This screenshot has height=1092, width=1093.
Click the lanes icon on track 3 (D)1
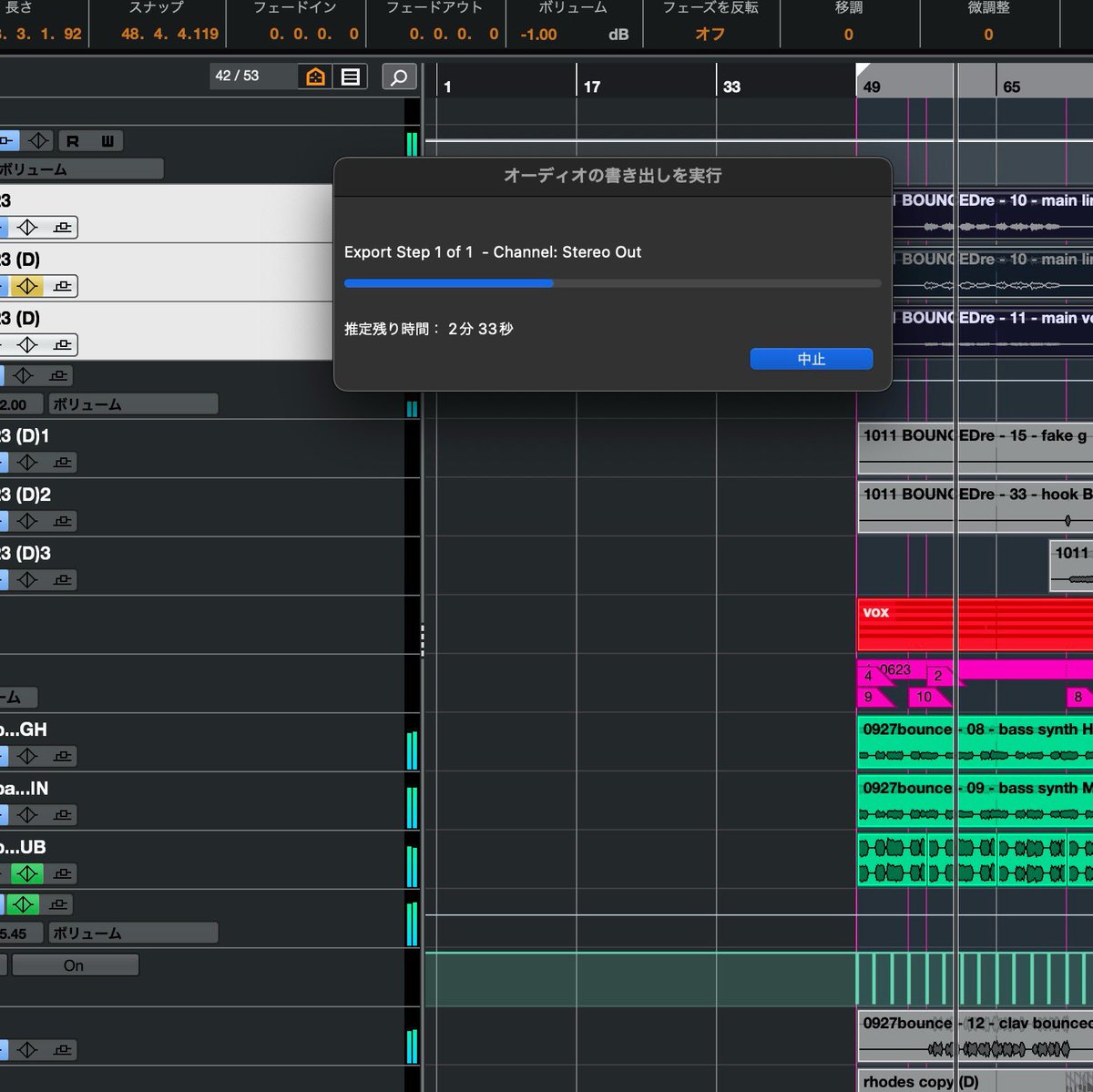pos(62,463)
